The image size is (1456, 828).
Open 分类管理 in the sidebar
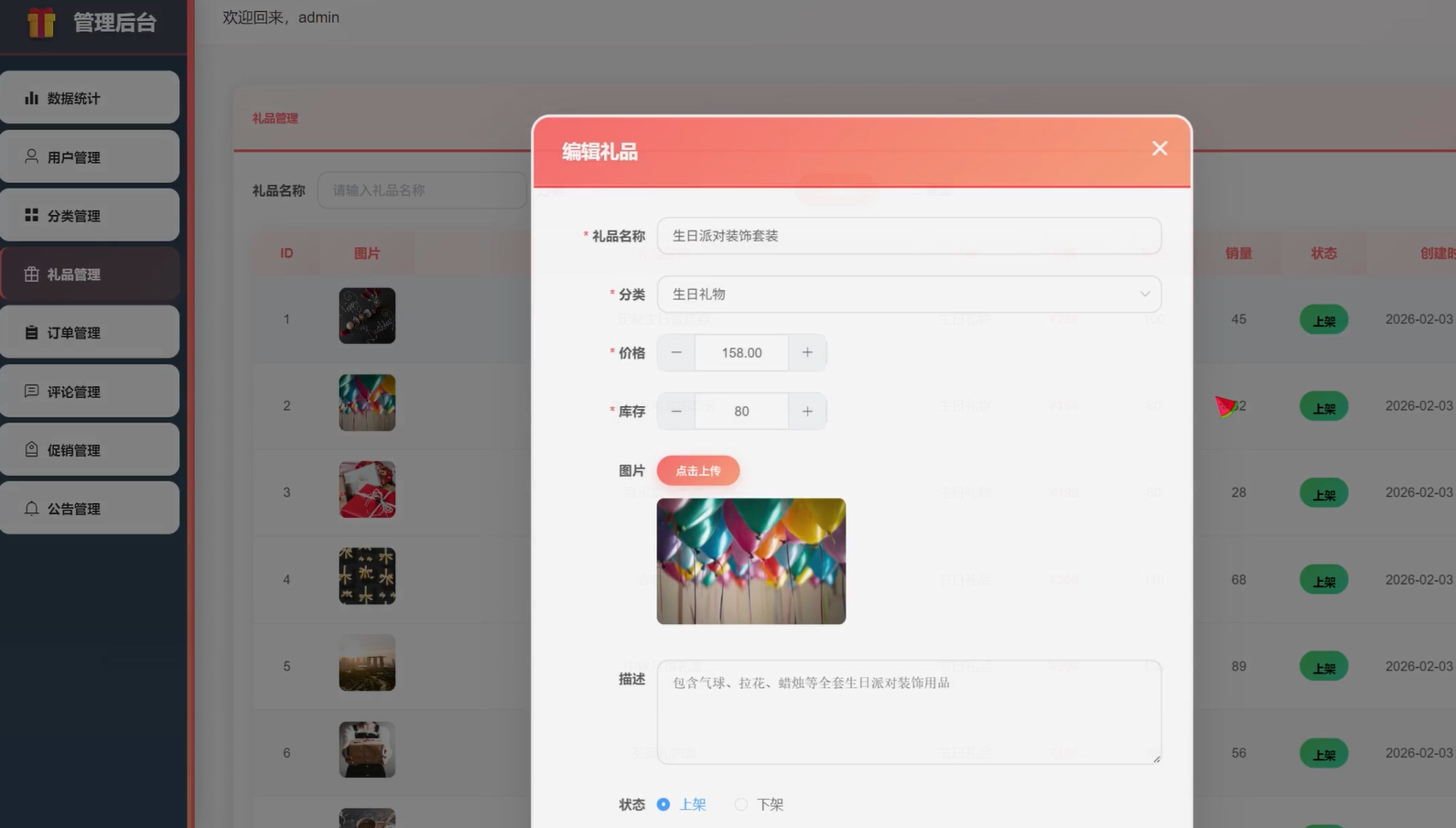coord(90,215)
